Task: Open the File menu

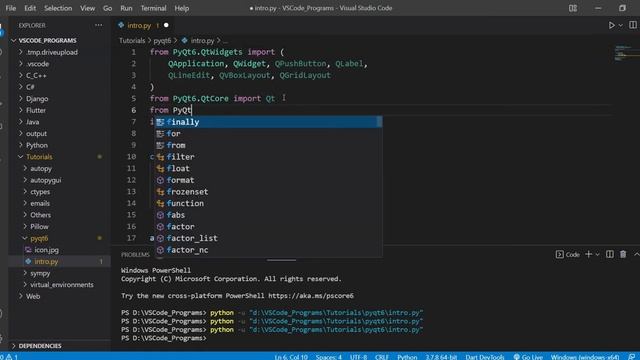Action: 11,8
